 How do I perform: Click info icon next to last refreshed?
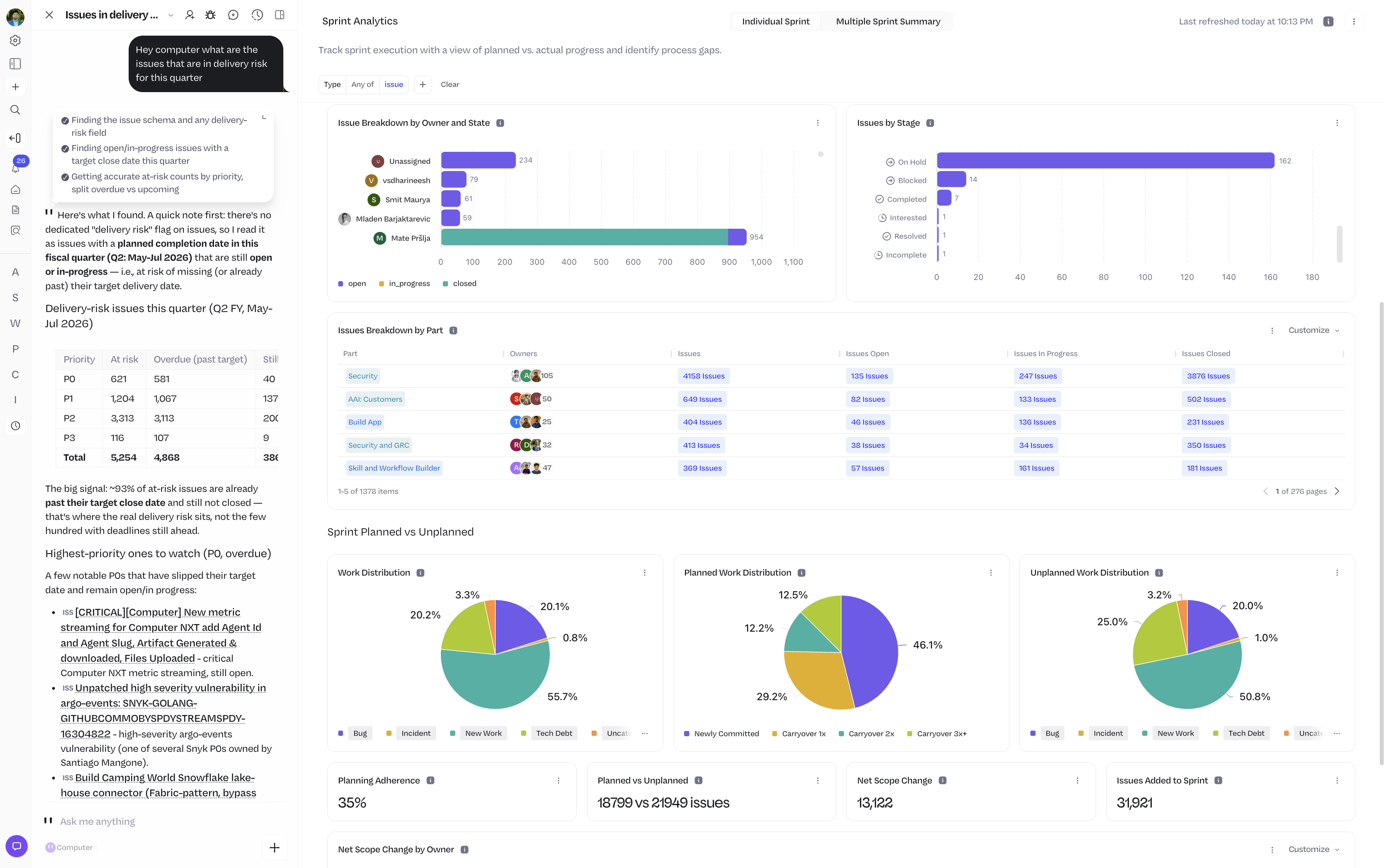click(x=1328, y=21)
